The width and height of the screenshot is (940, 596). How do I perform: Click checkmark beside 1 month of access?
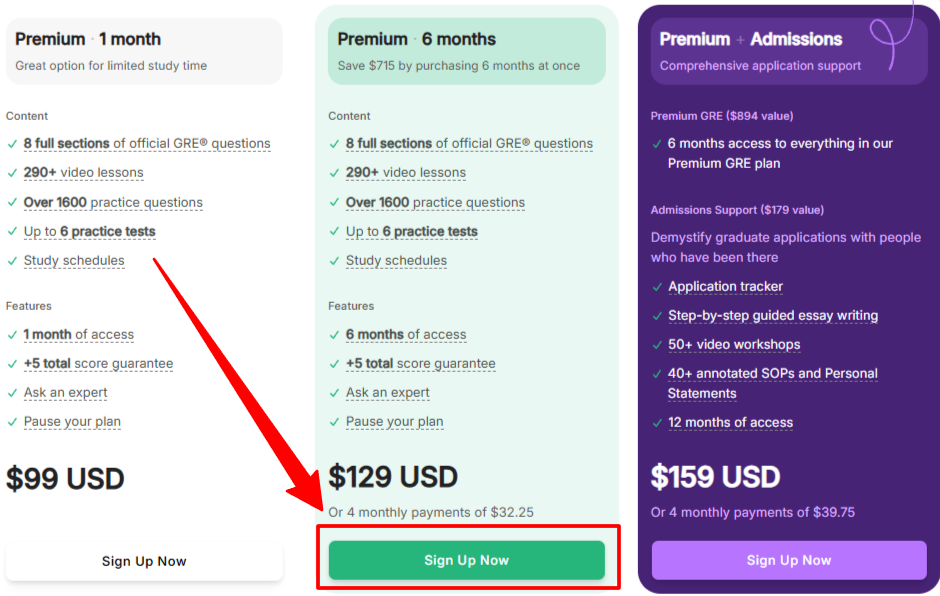tap(12, 335)
